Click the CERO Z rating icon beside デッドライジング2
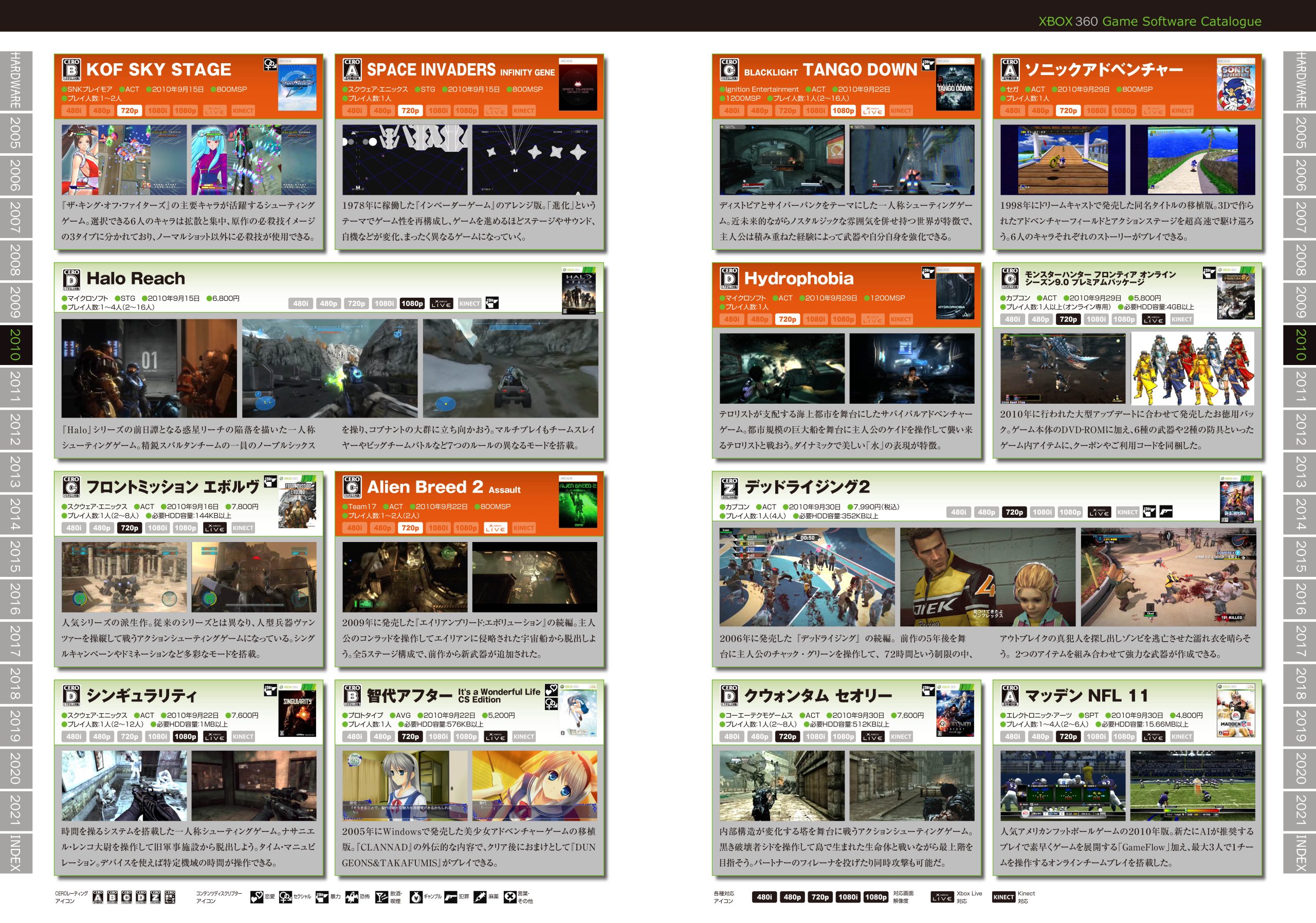 point(729,487)
